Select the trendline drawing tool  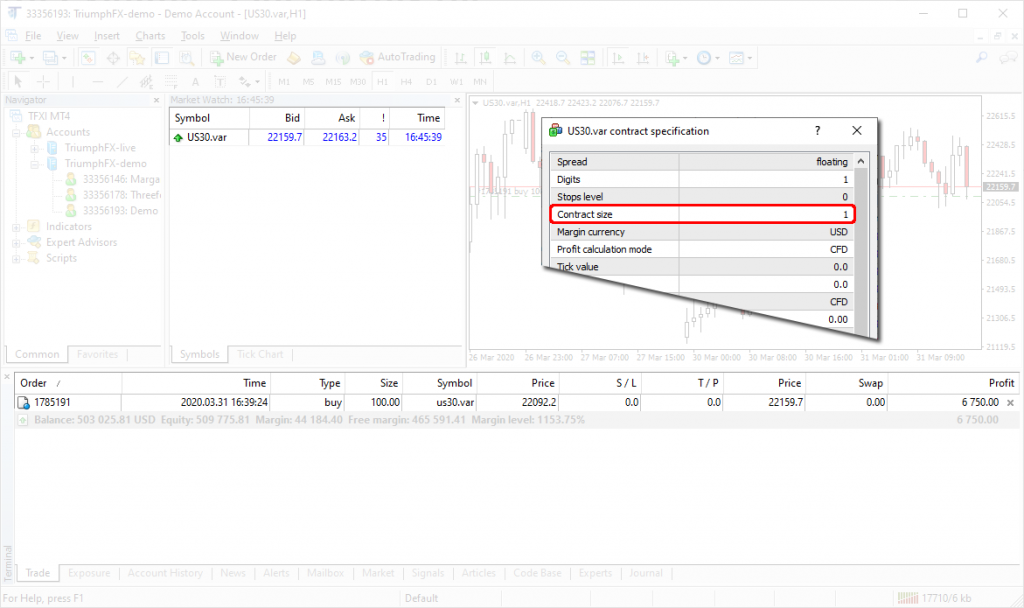coord(121,82)
